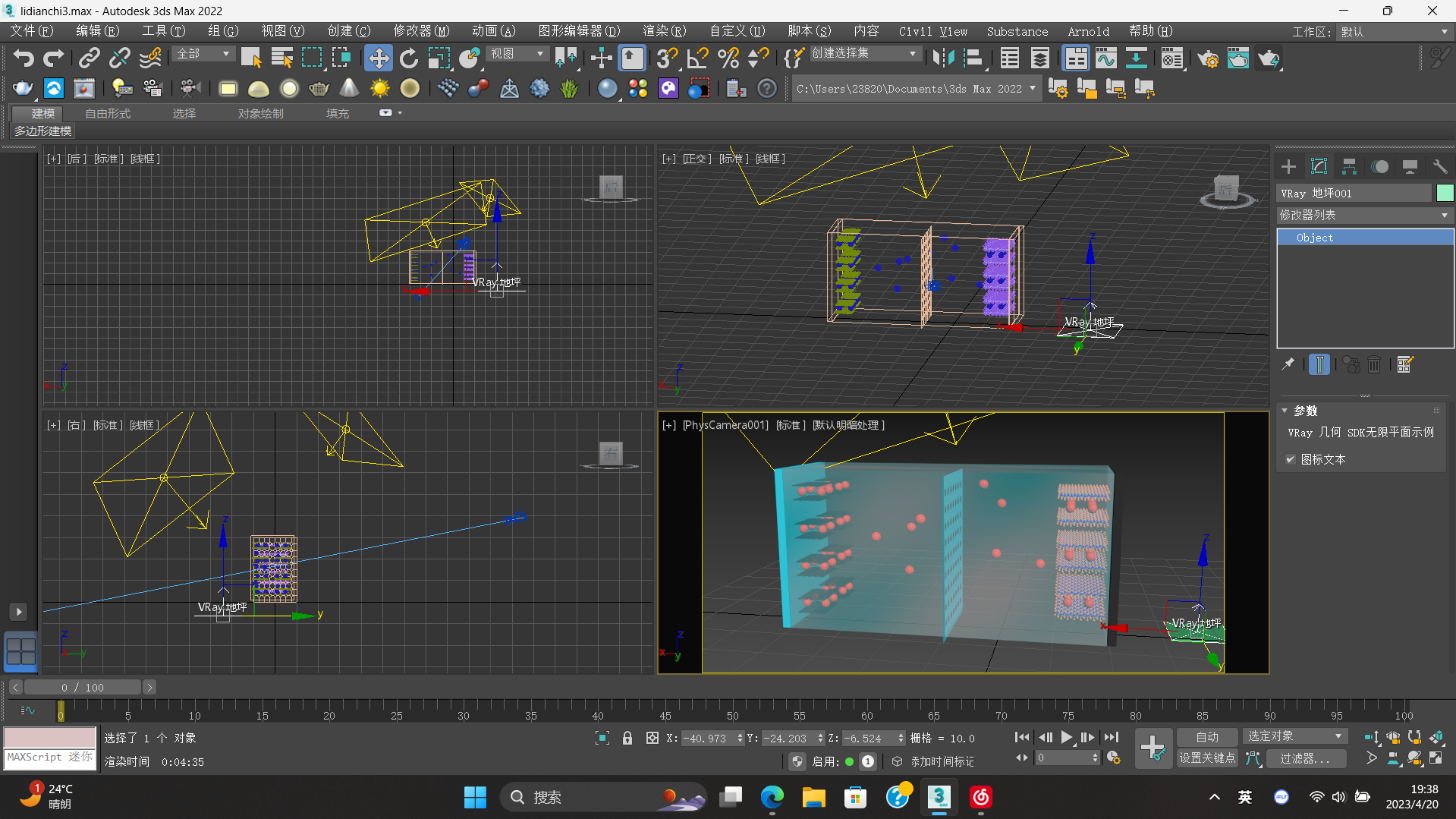Open the 编辑(E) menu
This screenshot has width=1456, height=819.
[98, 31]
